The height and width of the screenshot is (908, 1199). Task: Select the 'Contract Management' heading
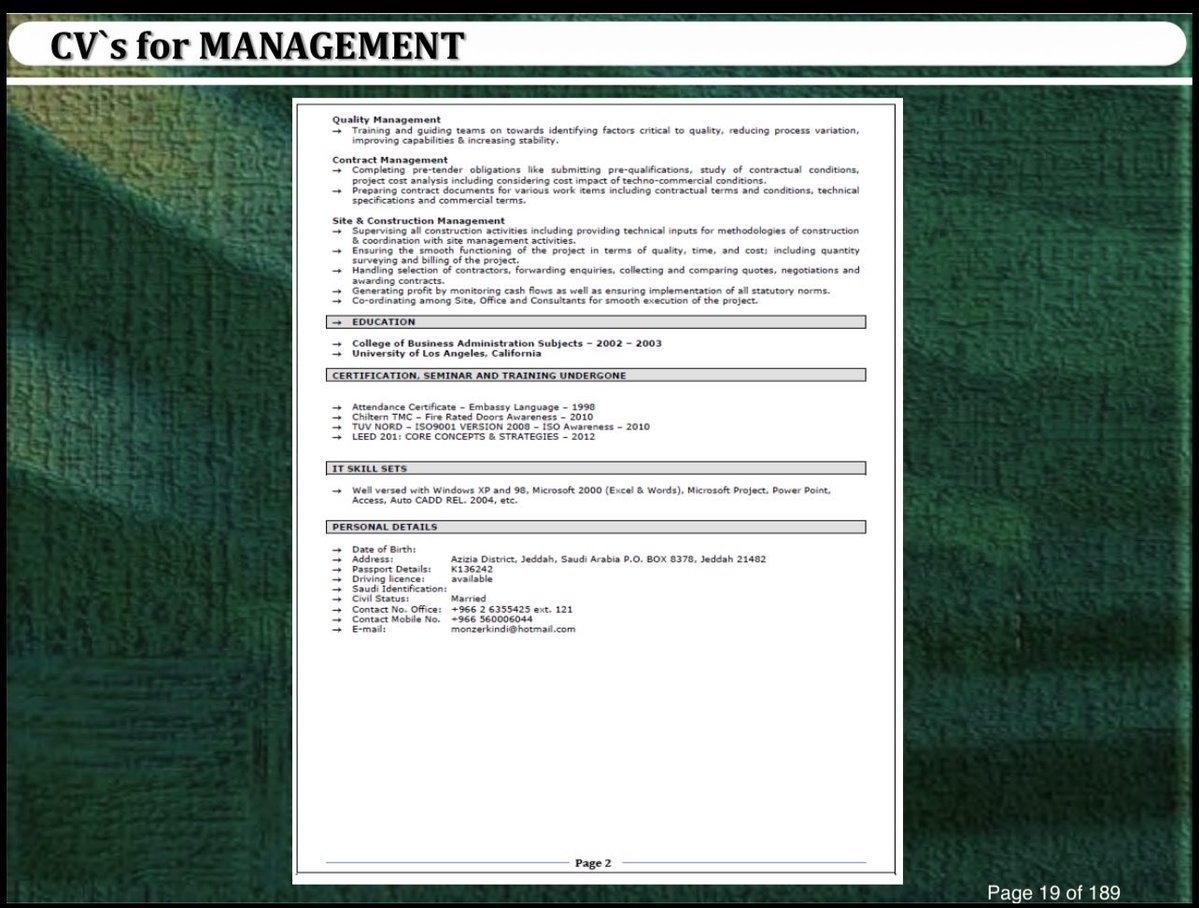(389, 160)
